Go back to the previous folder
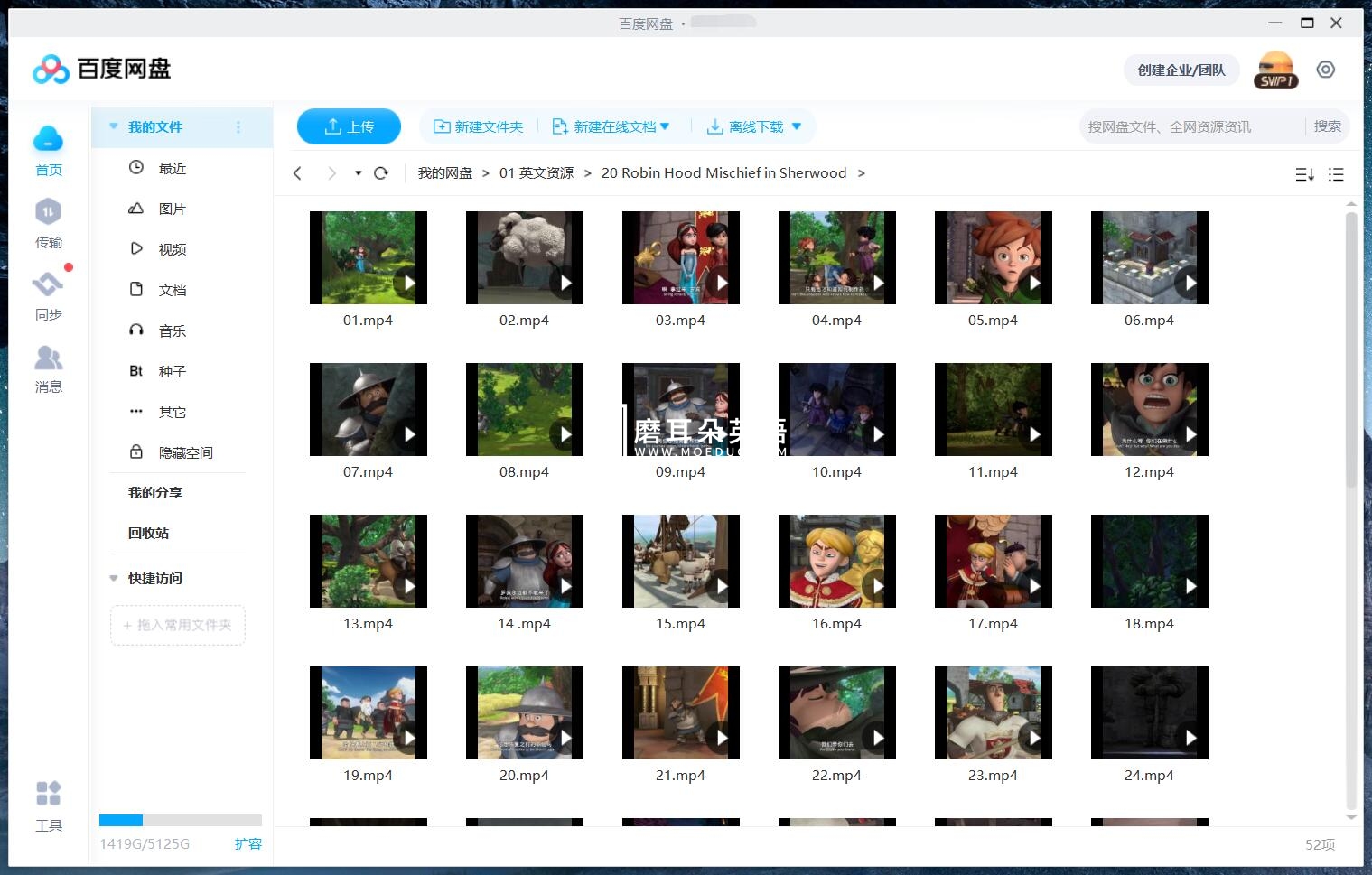Image resolution: width=1372 pixels, height=875 pixels. (x=297, y=173)
